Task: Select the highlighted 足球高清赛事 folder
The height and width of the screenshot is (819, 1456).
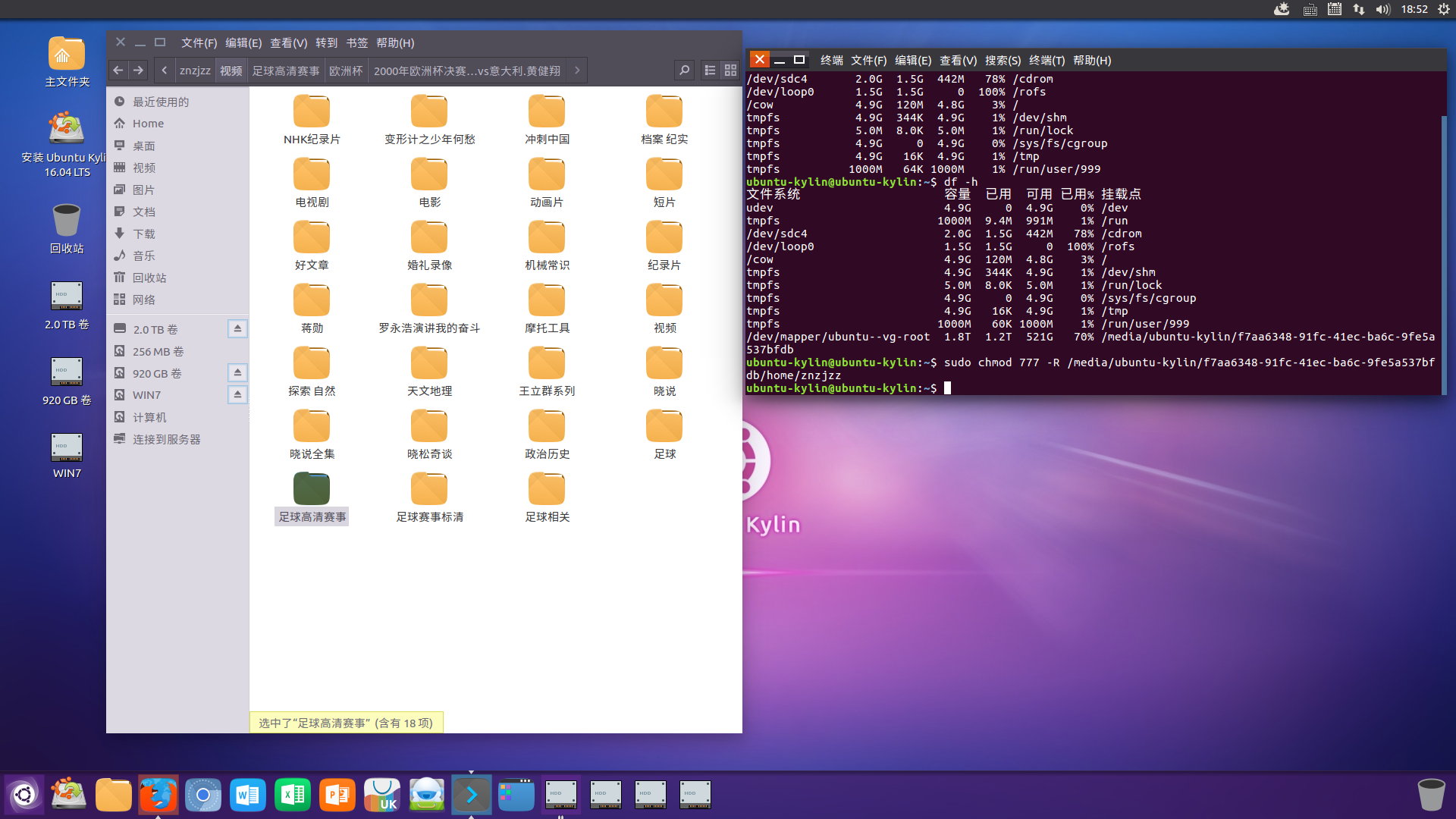Action: click(312, 497)
